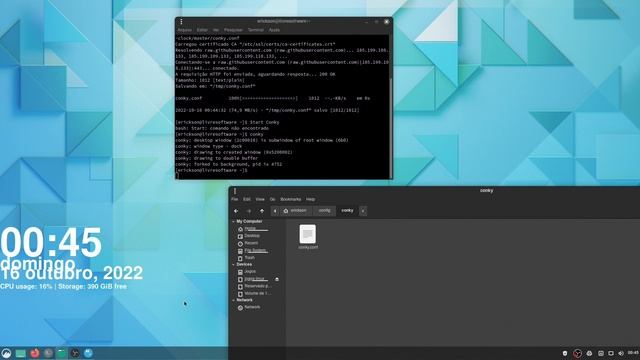Open the terminal window menu dots

pos(181,22)
